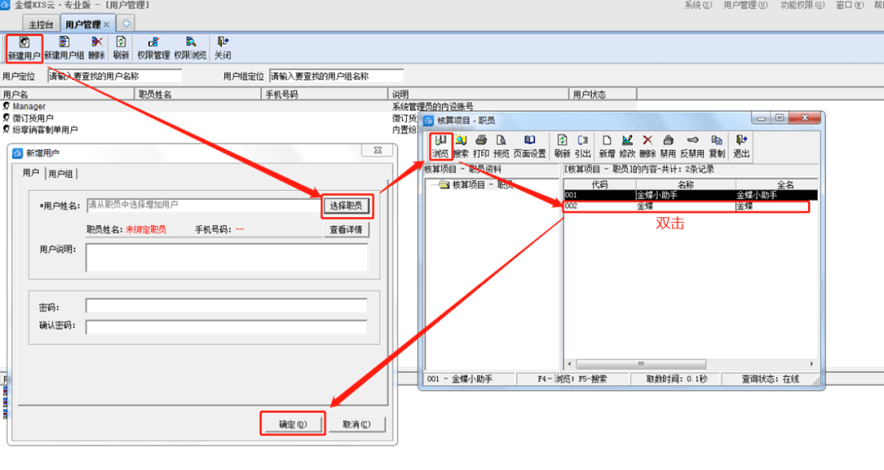Click the 新建用户 toolbar icon
Screen dimensions: 884x470
click(x=24, y=48)
